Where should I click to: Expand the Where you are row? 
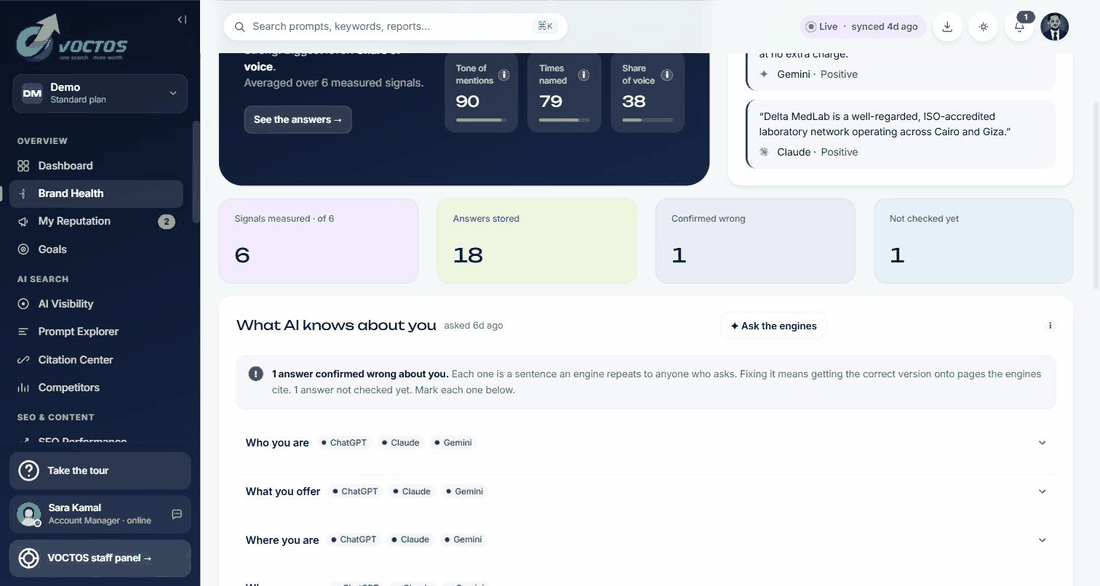pos(646,540)
